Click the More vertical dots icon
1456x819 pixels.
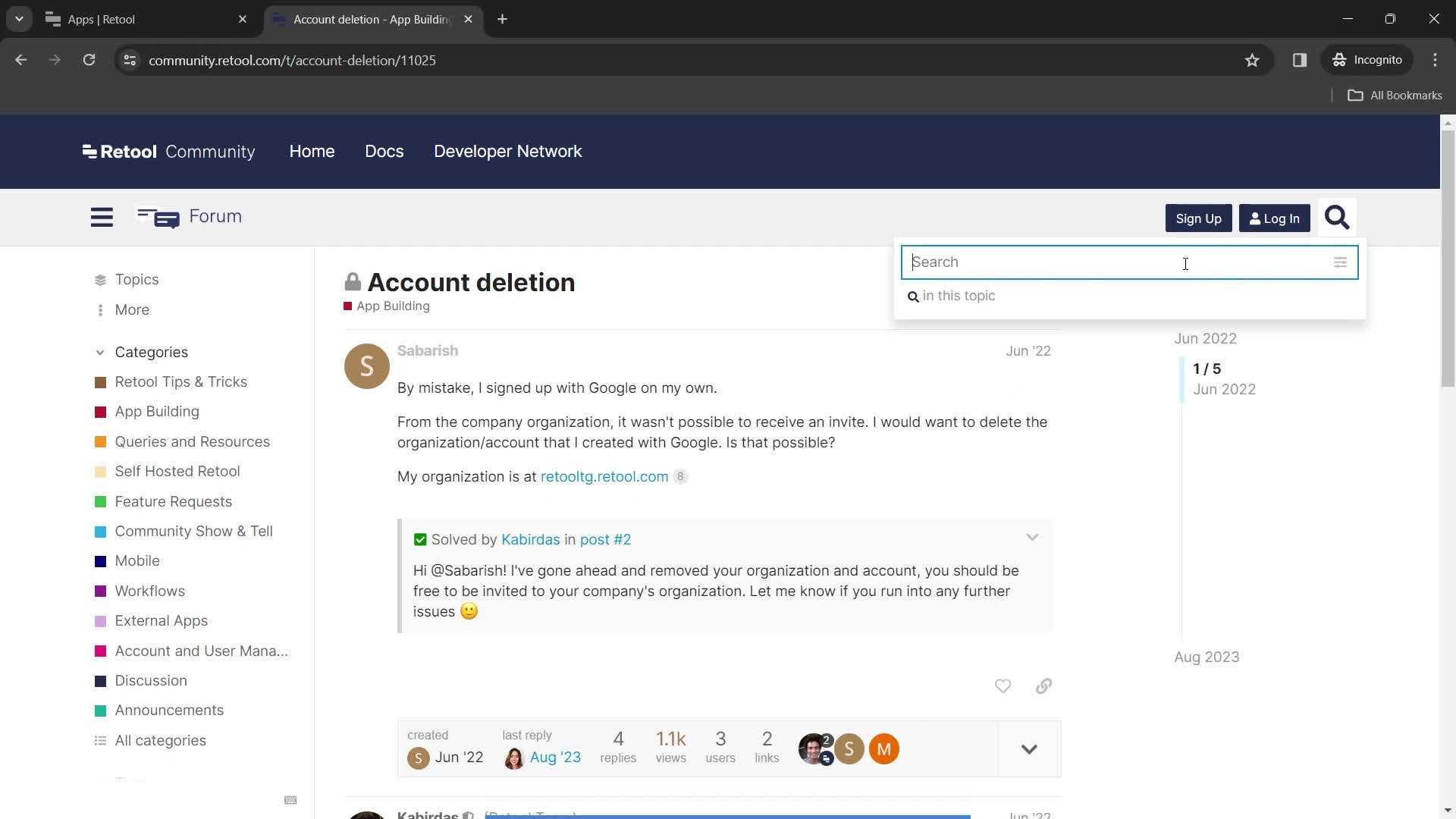[x=100, y=310]
